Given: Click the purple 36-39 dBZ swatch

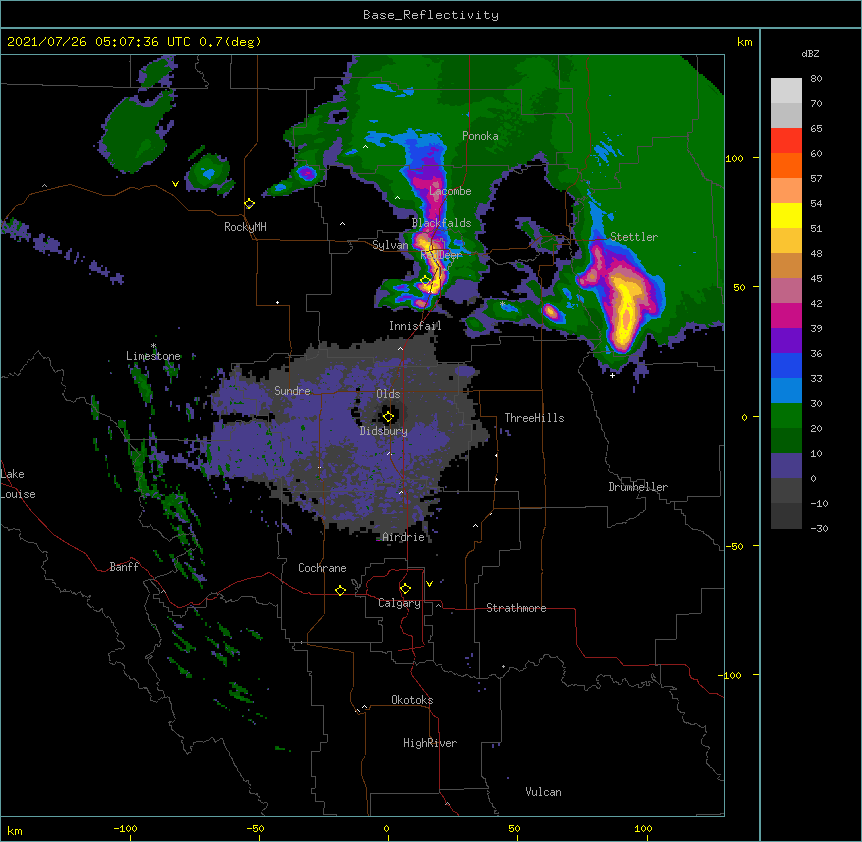Looking at the screenshot, I should point(786,341).
